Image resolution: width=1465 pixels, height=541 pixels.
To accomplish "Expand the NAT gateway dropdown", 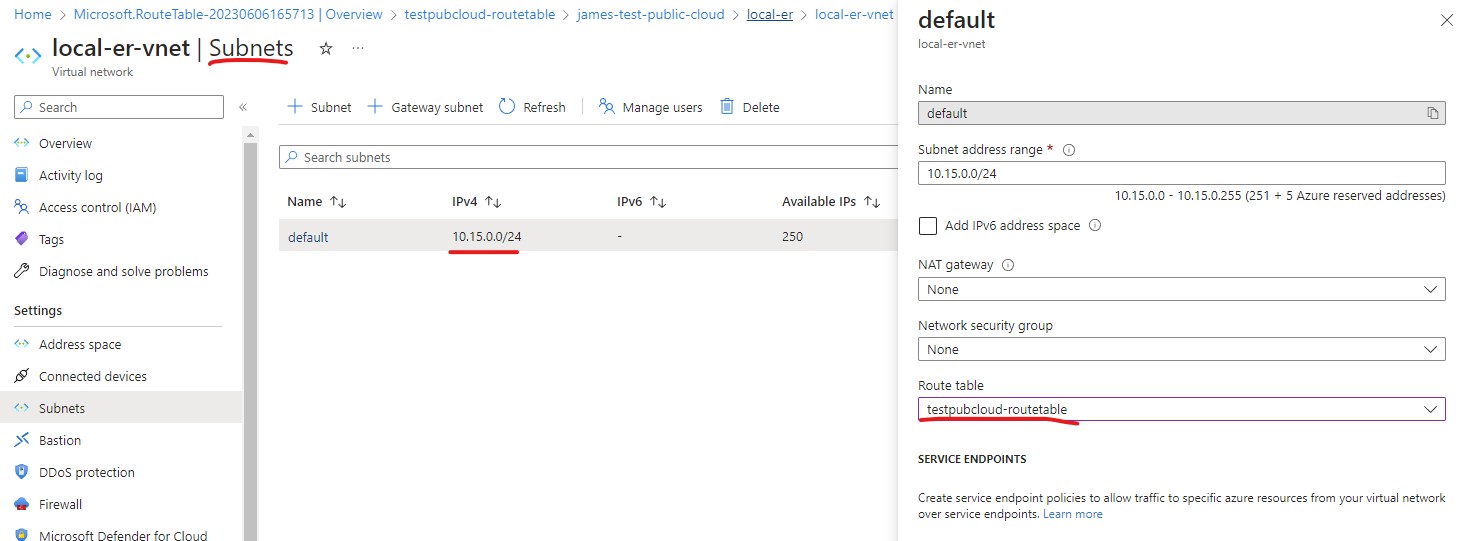I will 1181,289.
